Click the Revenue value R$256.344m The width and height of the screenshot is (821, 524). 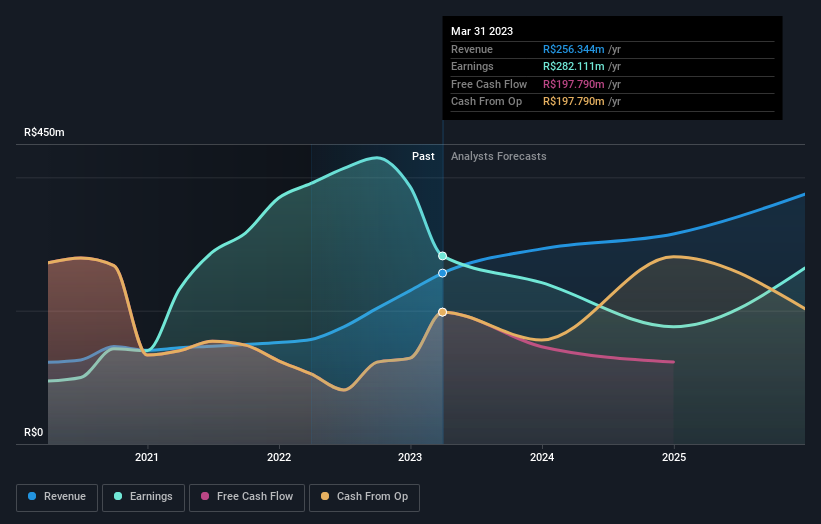pyautogui.click(x=573, y=49)
